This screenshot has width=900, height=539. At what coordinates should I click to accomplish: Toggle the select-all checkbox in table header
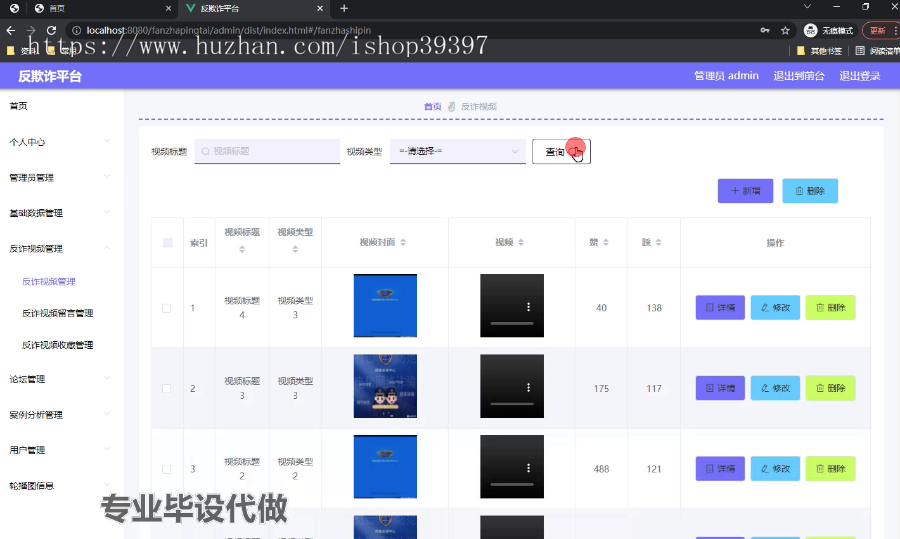[x=168, y=243]
